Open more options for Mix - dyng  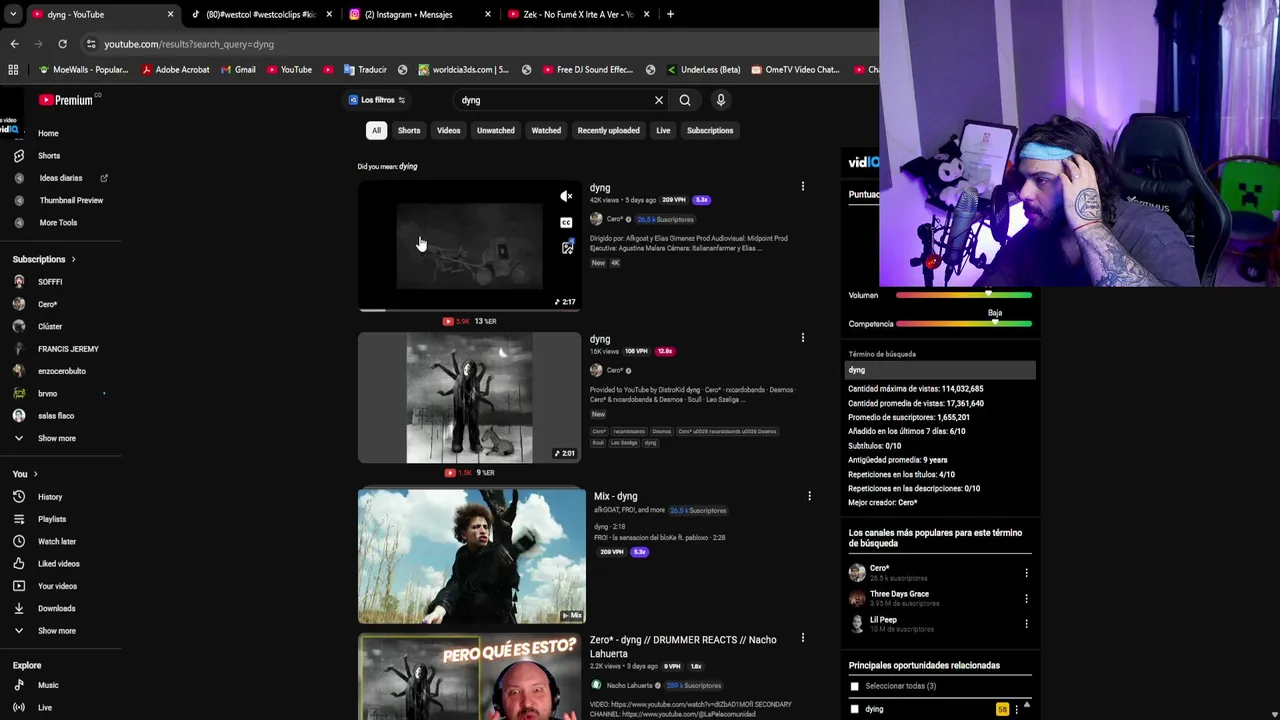pyautogui.click(x=809, y=496)
